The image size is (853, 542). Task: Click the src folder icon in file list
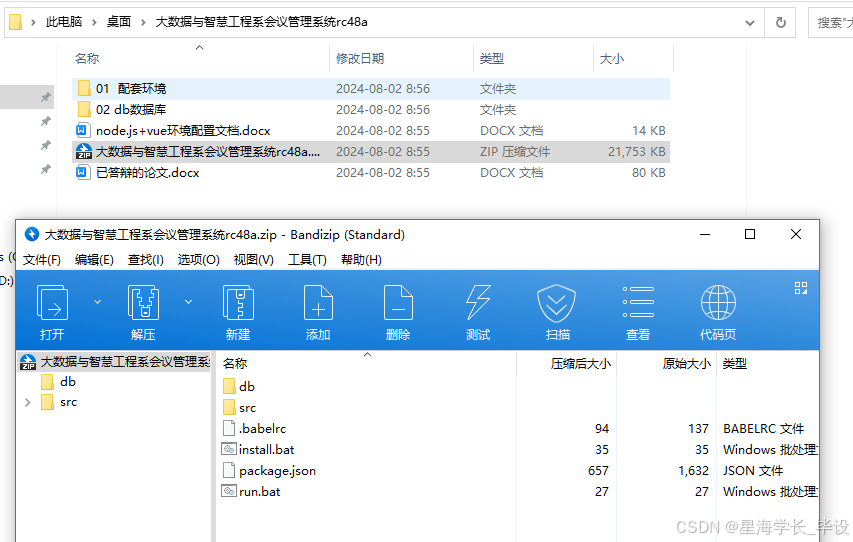coord(230,408)
